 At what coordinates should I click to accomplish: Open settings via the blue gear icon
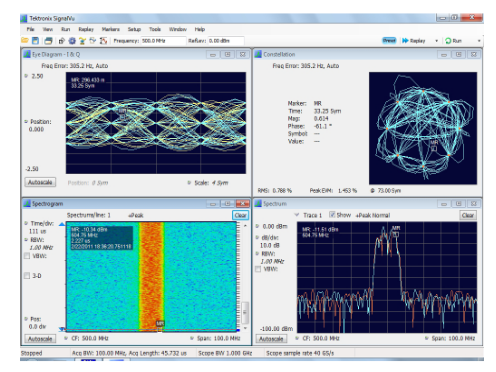[x=72, y=41]
